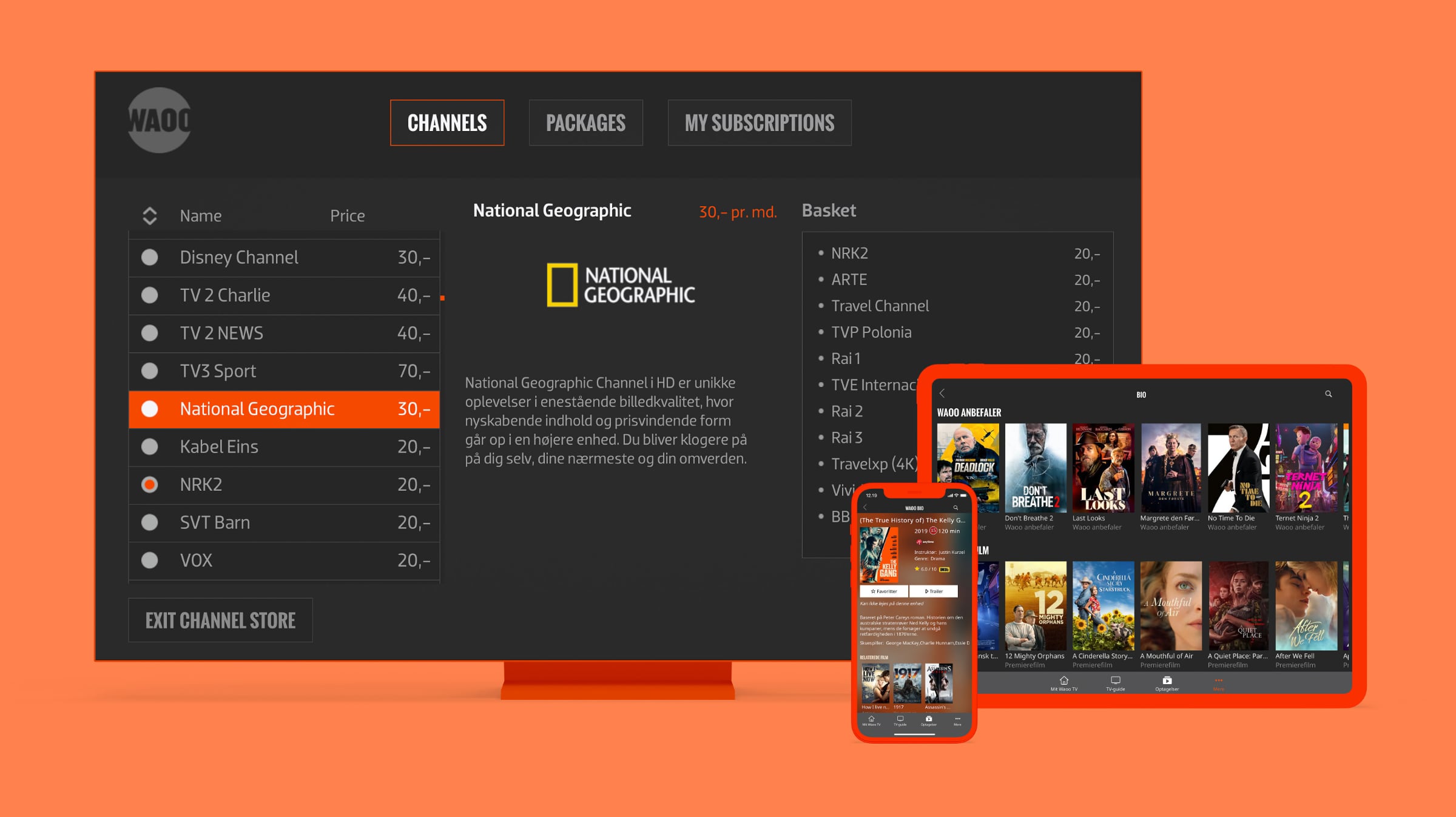Select the TV 2 Charlie radio button
Viewport: 1456px width, 817px height.
click(150, 295)
